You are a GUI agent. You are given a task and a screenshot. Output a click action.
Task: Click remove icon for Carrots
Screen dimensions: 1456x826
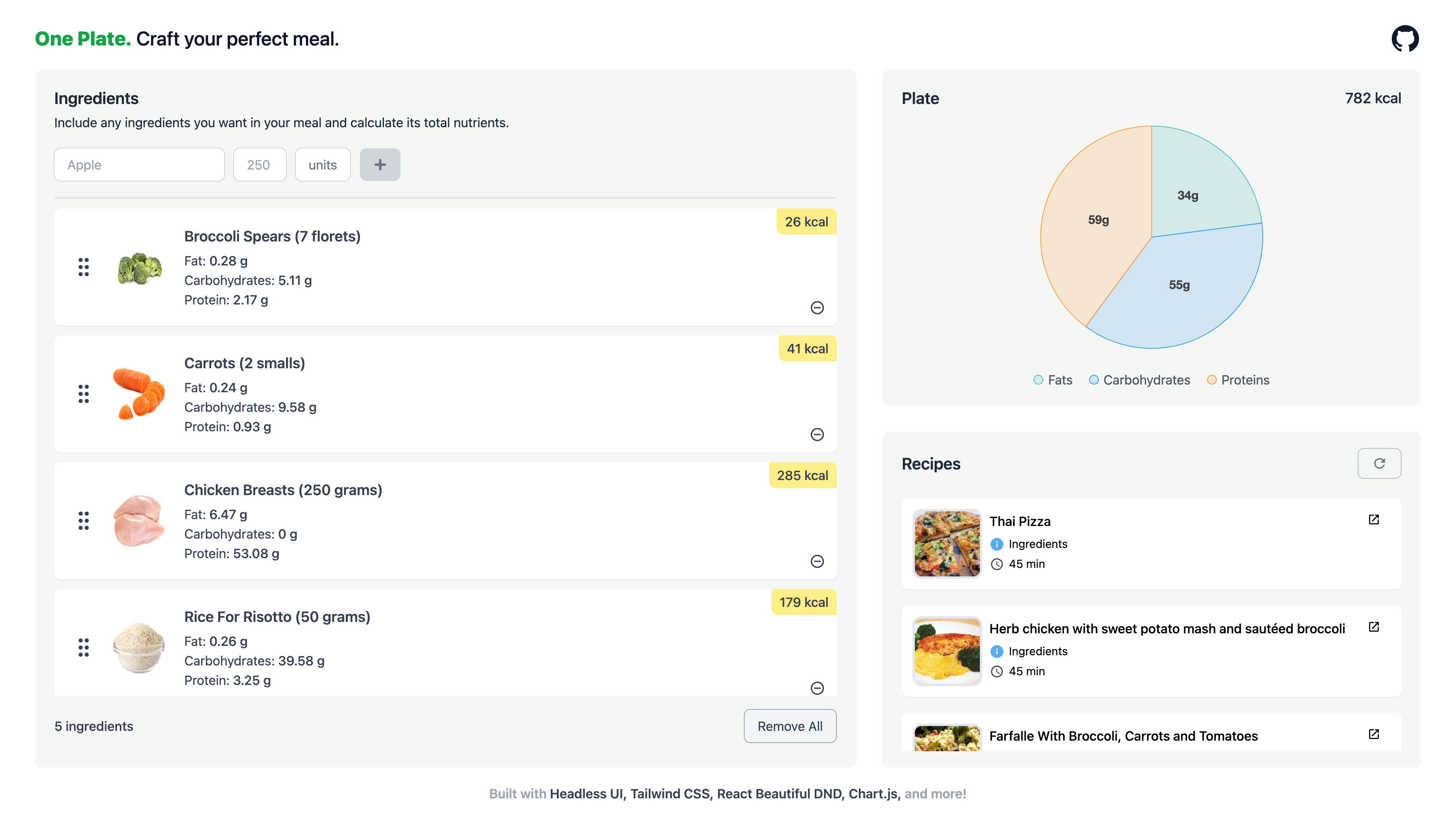818,434
